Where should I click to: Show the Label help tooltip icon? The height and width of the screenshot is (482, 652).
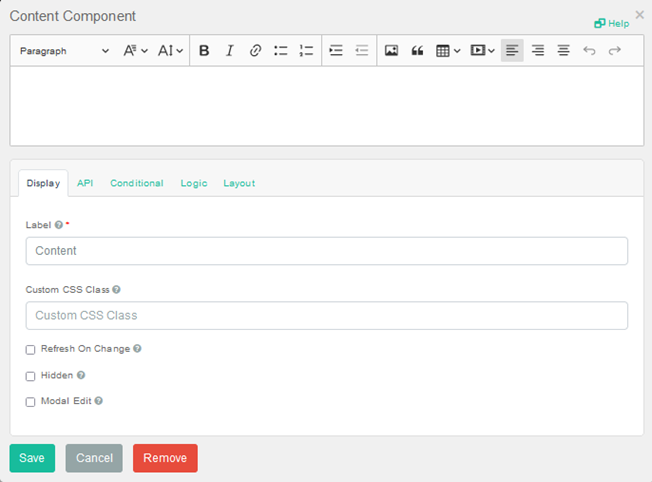pyautogui.click(x=59, y=225)
